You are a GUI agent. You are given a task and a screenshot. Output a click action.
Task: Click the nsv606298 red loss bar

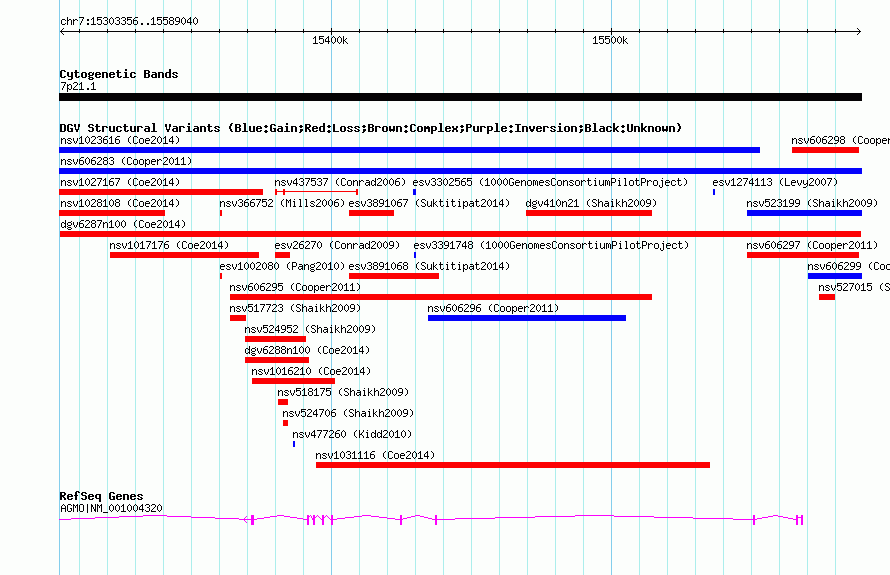pos(825,150)
